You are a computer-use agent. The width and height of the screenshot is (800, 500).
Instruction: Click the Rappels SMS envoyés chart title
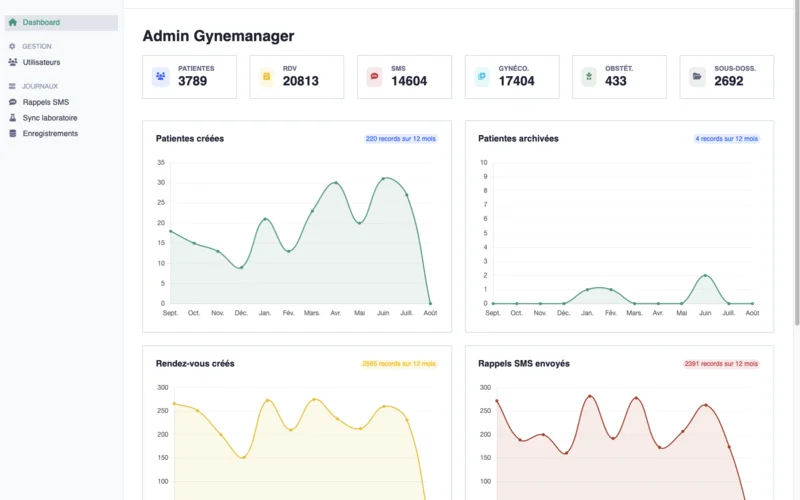[x=524, y=364]
